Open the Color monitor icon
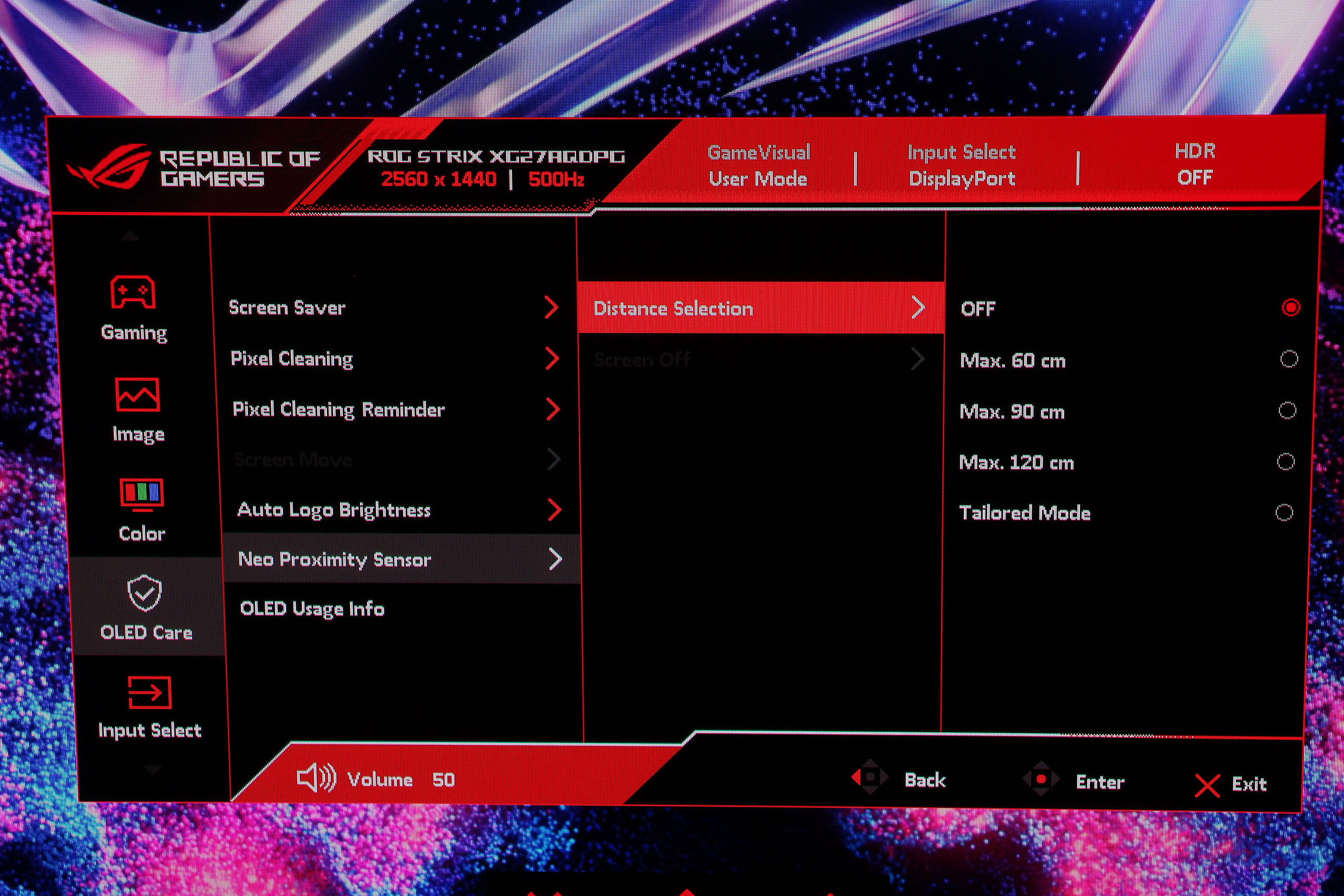 [x=141, y=494]
